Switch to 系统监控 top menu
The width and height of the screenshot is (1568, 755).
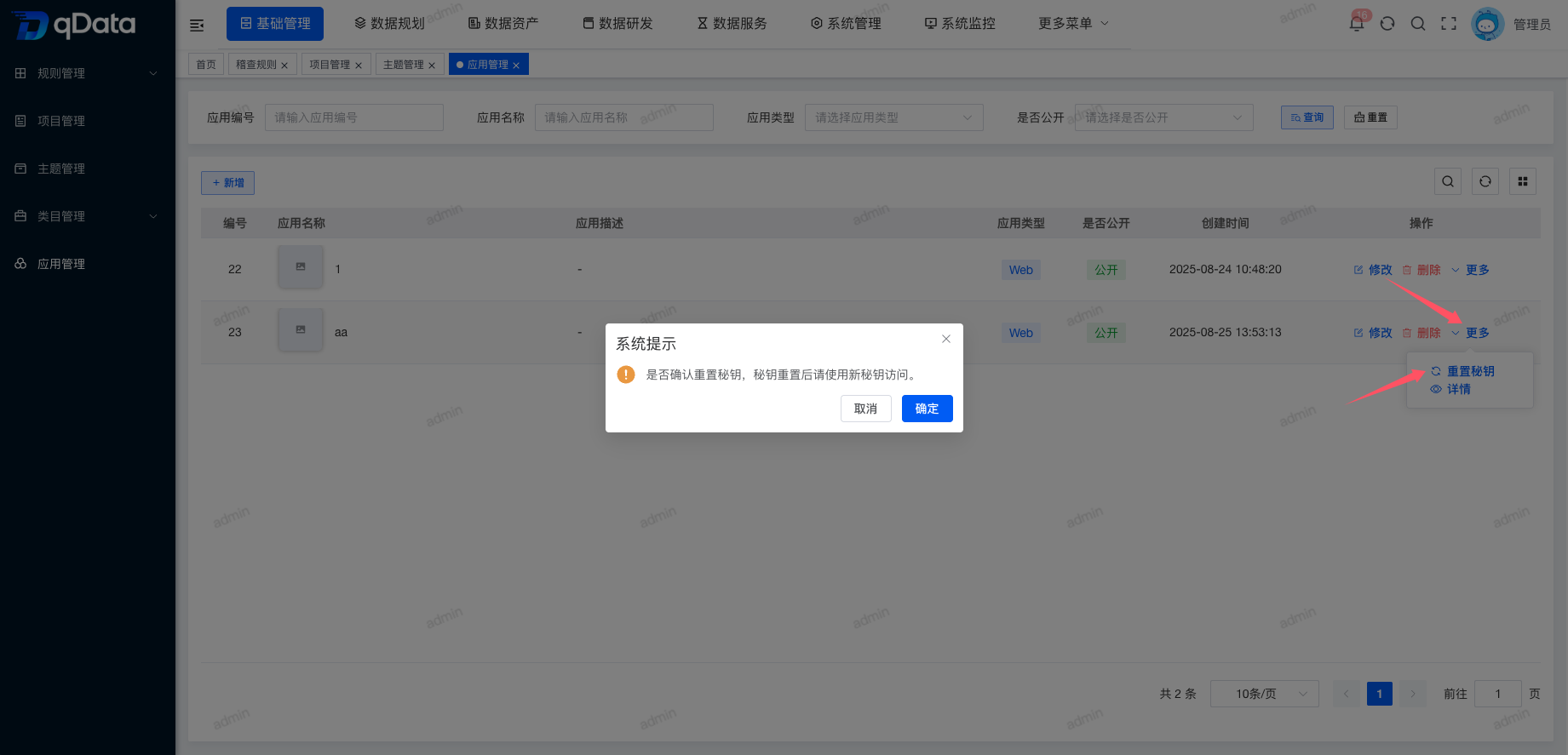tap(960, 24)
